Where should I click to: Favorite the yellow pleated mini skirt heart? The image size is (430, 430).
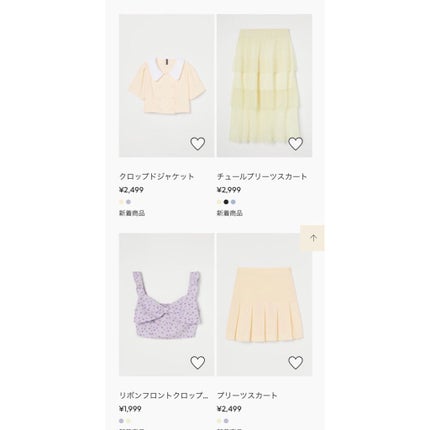295,362
